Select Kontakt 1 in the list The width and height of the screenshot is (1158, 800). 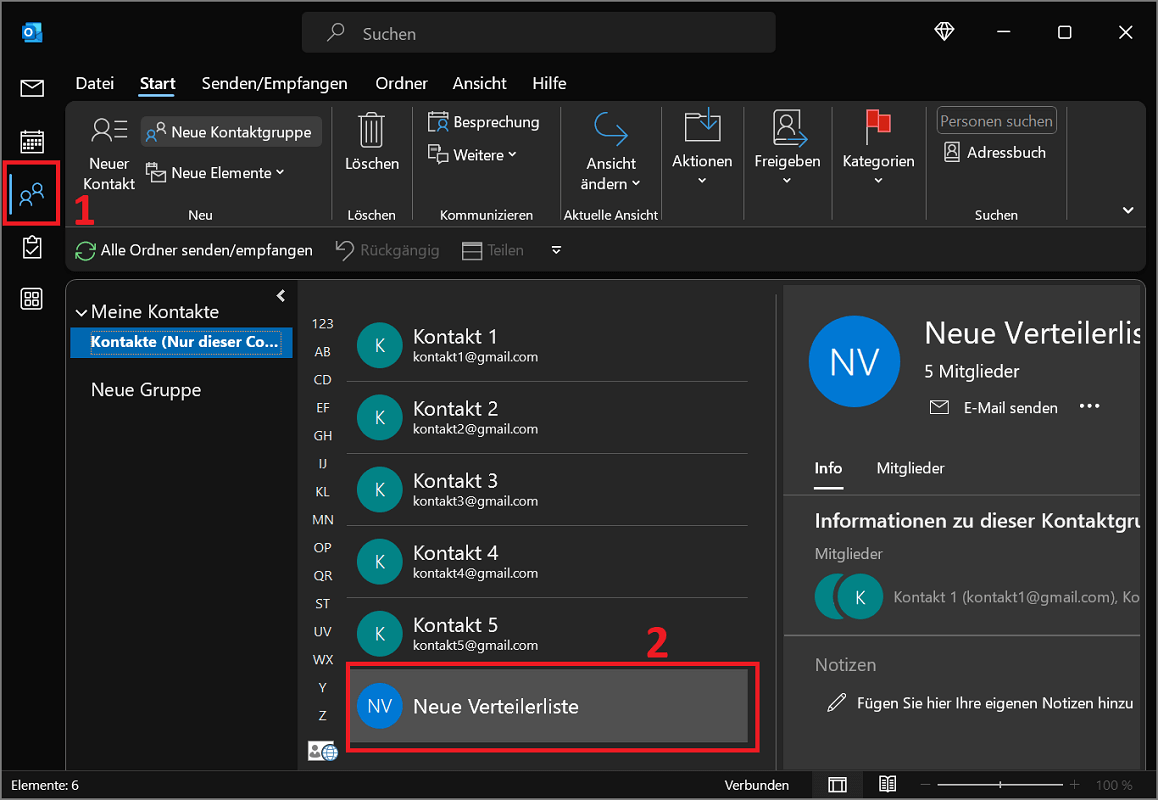click(x=547, y=345)
